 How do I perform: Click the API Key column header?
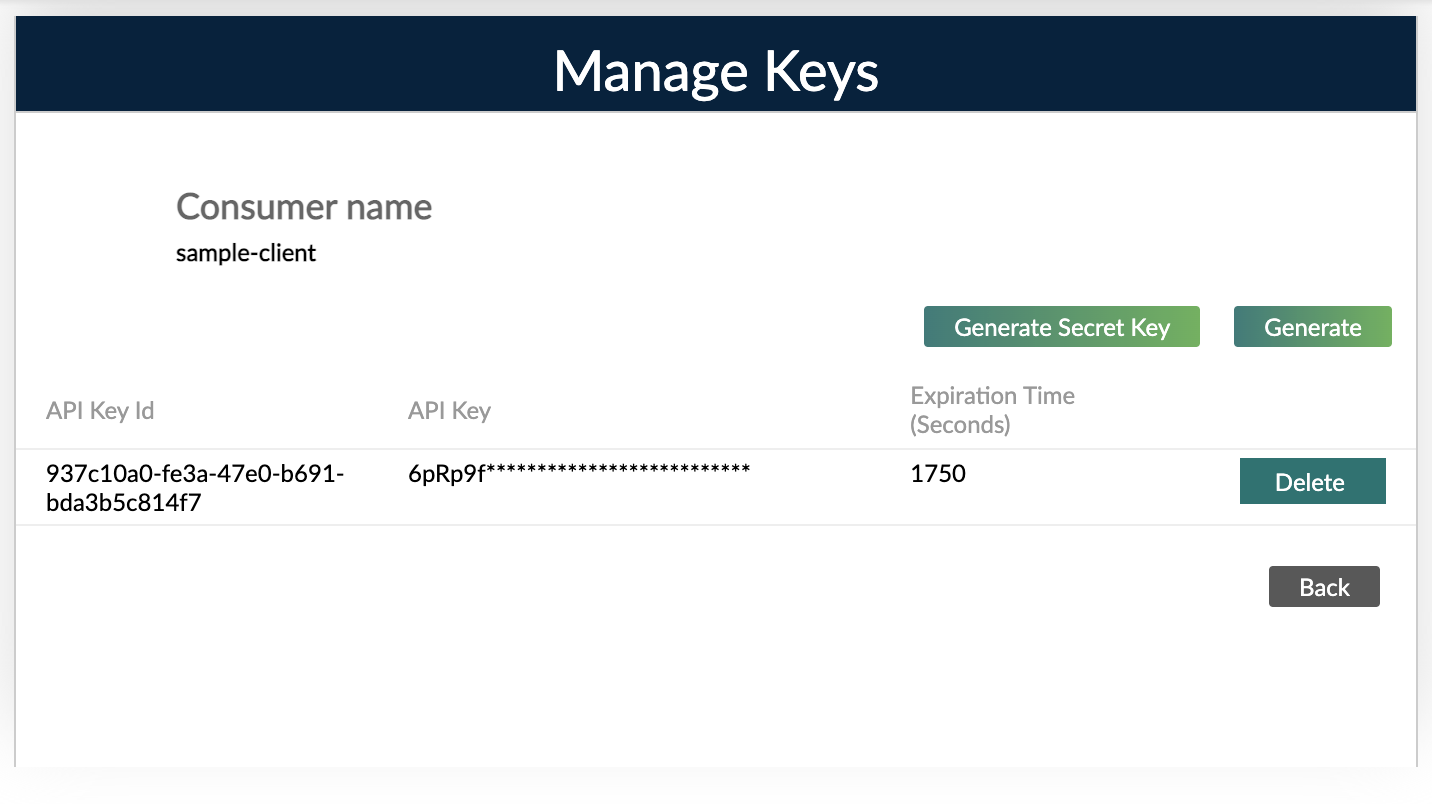pyautogui.click(x=448, y=410)
